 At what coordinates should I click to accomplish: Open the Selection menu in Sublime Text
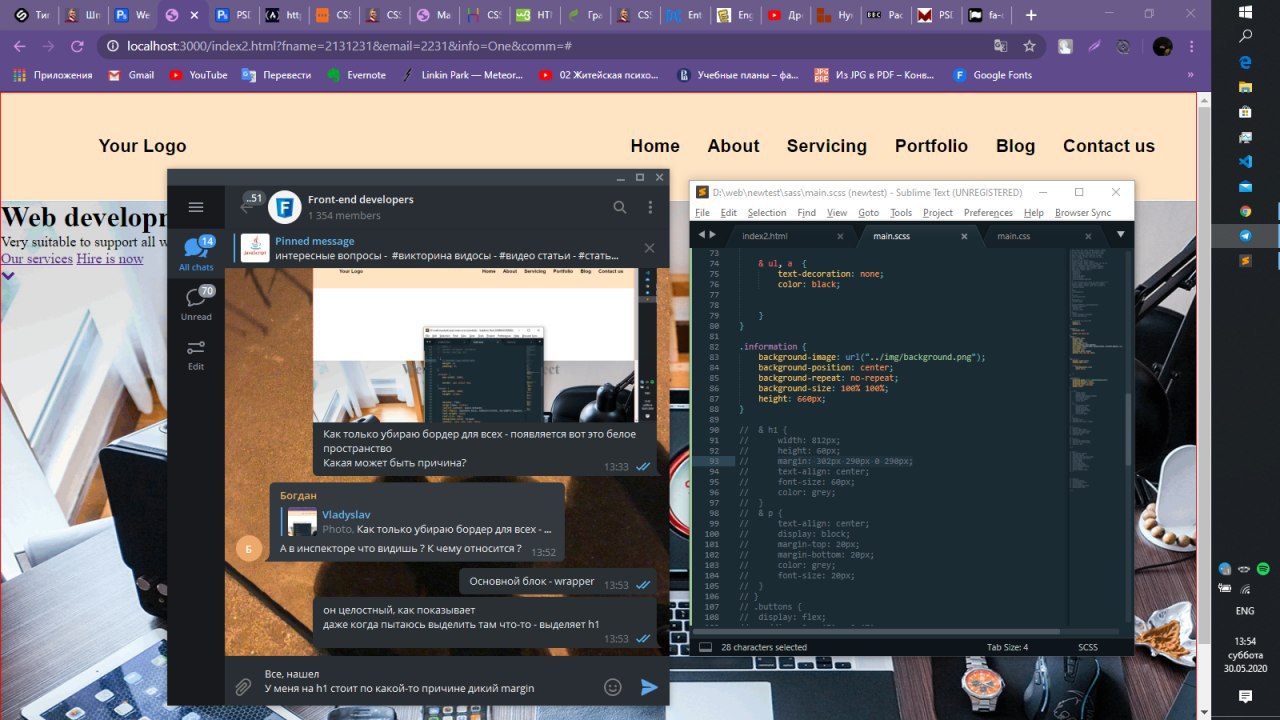767,213
